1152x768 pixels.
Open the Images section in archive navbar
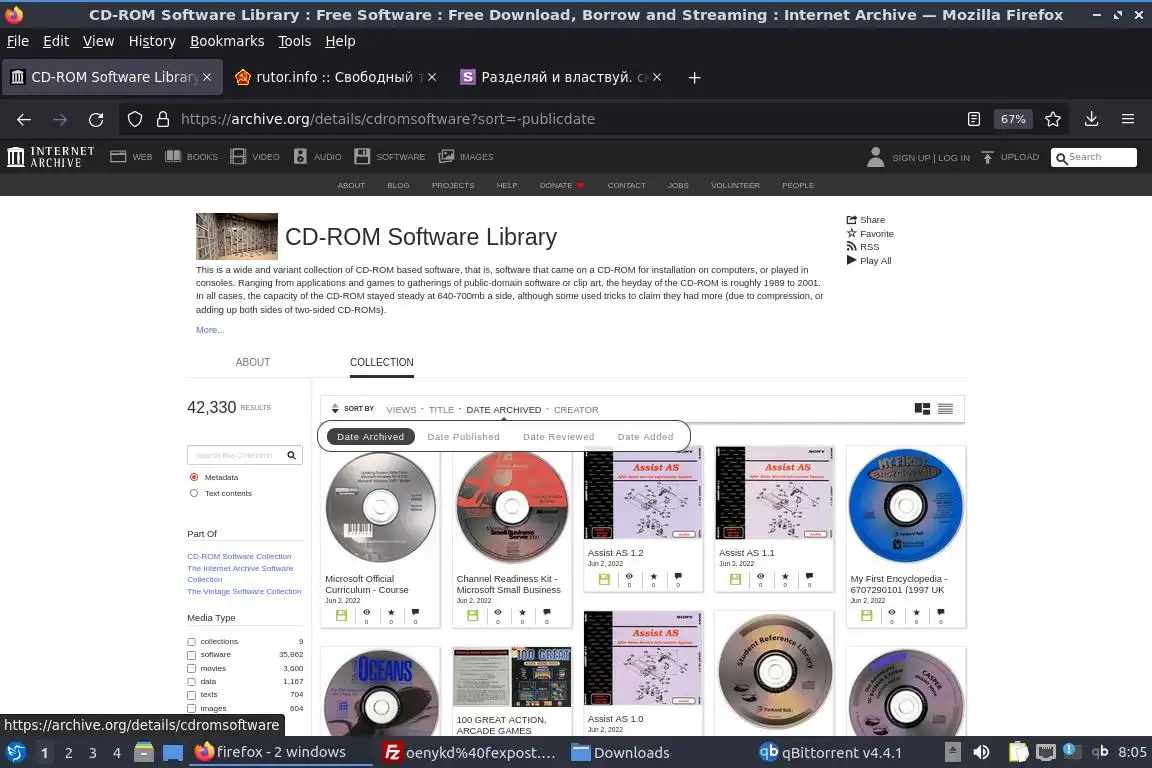coord(466,157)
